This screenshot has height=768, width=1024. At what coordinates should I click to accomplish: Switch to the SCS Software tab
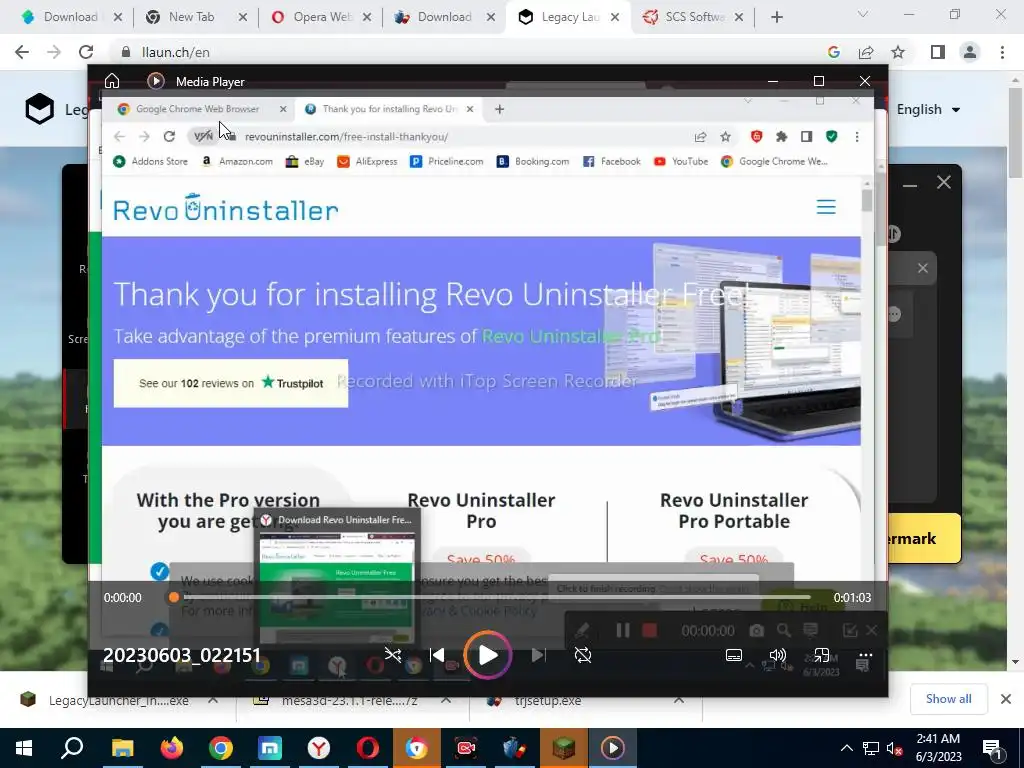(x=694, y=17)
